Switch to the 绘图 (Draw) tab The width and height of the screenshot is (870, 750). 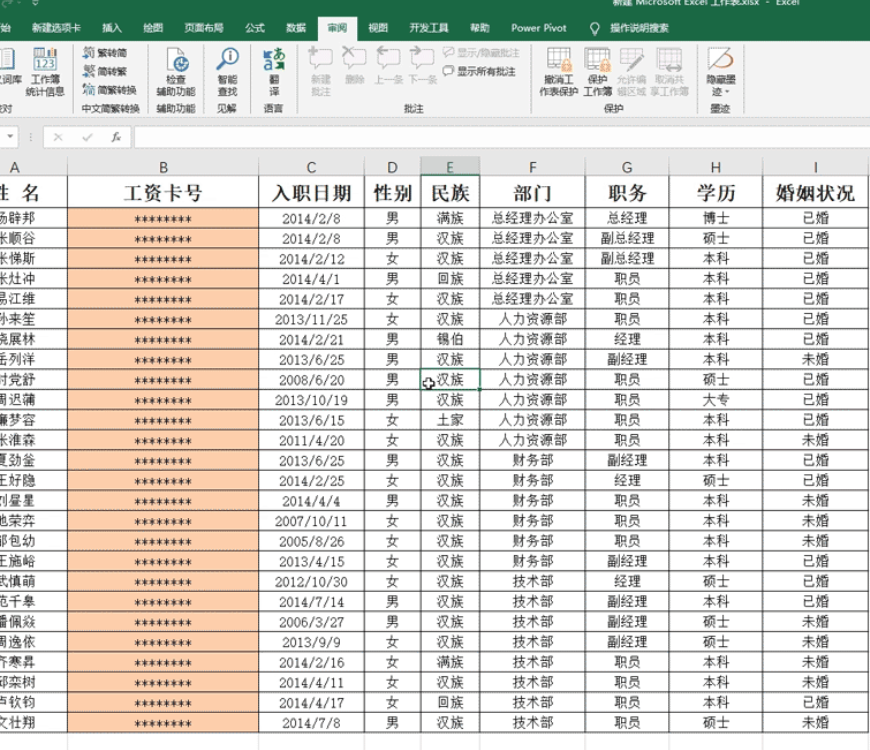[x=153, y=28]
